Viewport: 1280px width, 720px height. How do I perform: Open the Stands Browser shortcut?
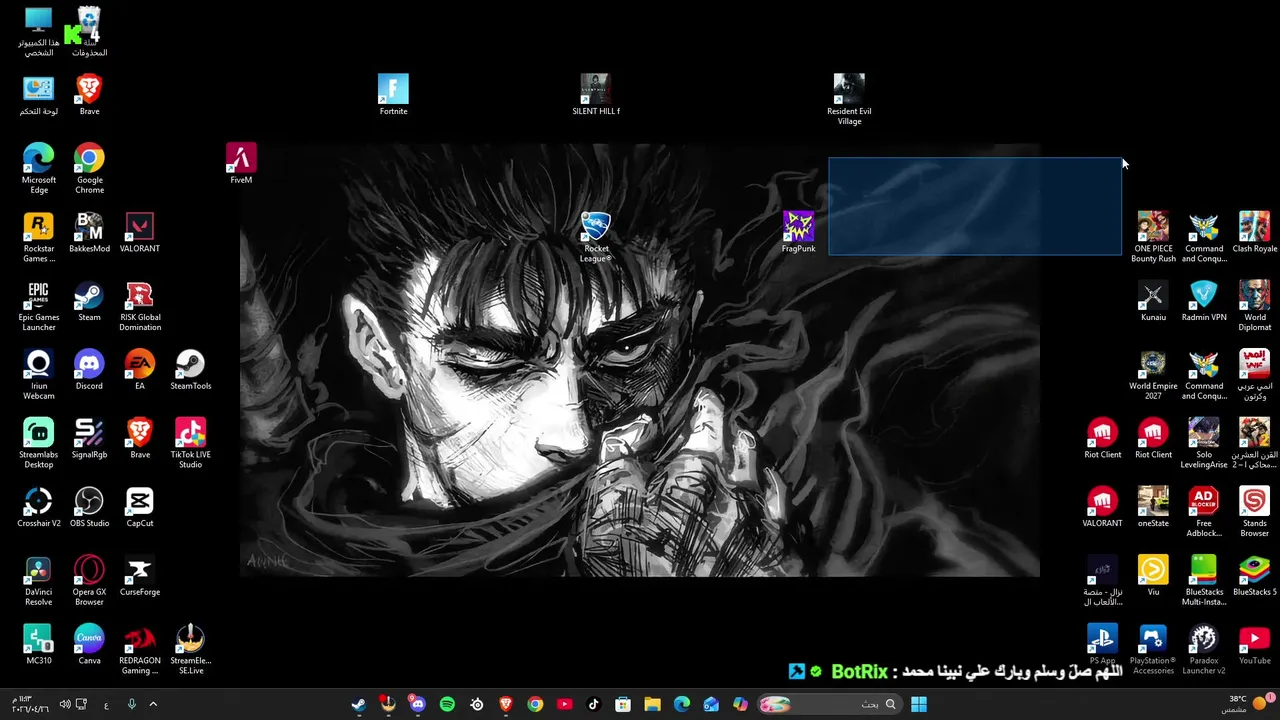1254,512
